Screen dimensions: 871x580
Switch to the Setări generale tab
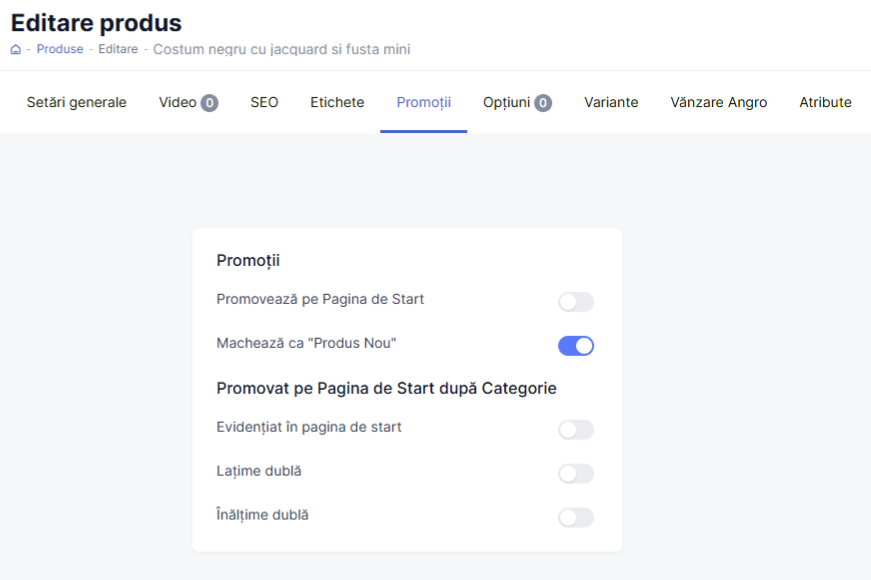[x=77, y=102]
